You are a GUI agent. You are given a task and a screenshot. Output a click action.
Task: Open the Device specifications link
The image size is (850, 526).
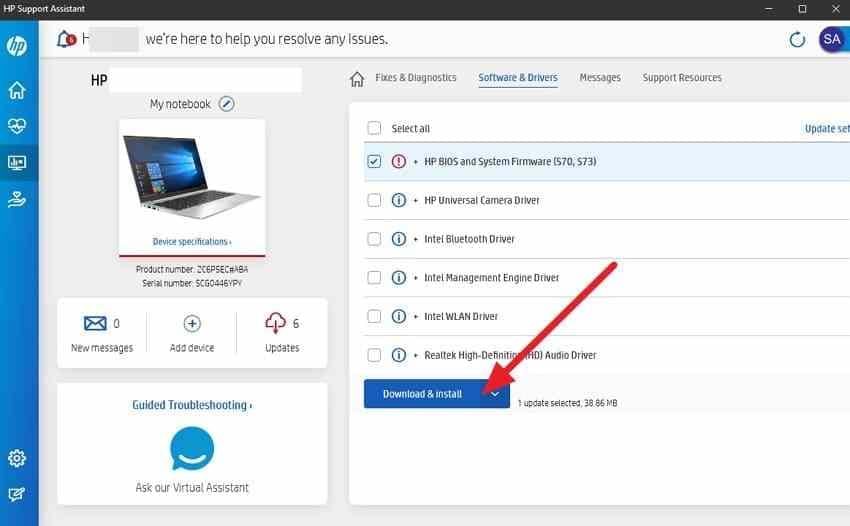[192, 241]
